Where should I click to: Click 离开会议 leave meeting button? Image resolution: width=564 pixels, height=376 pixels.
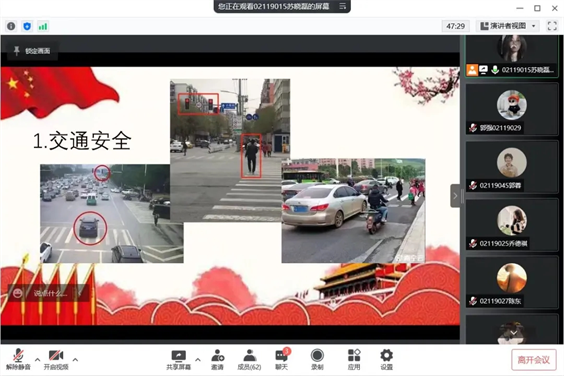pyautogui.click(x=534, y=360)
